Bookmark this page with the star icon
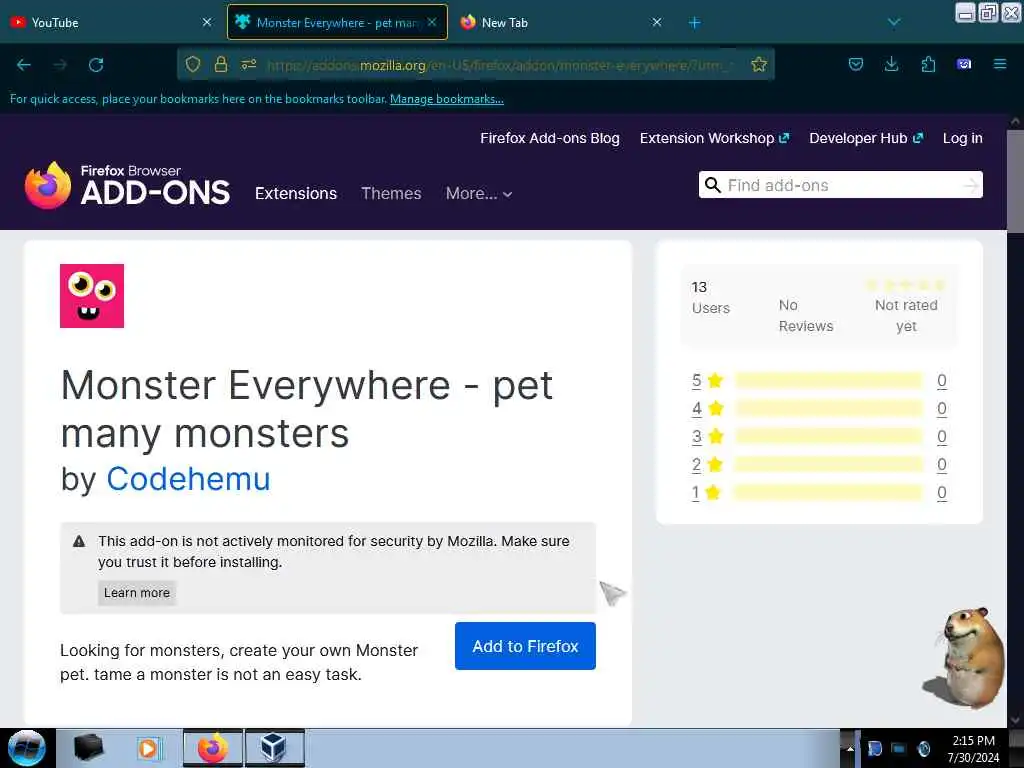1024x768 pixels. pos(759,64)
